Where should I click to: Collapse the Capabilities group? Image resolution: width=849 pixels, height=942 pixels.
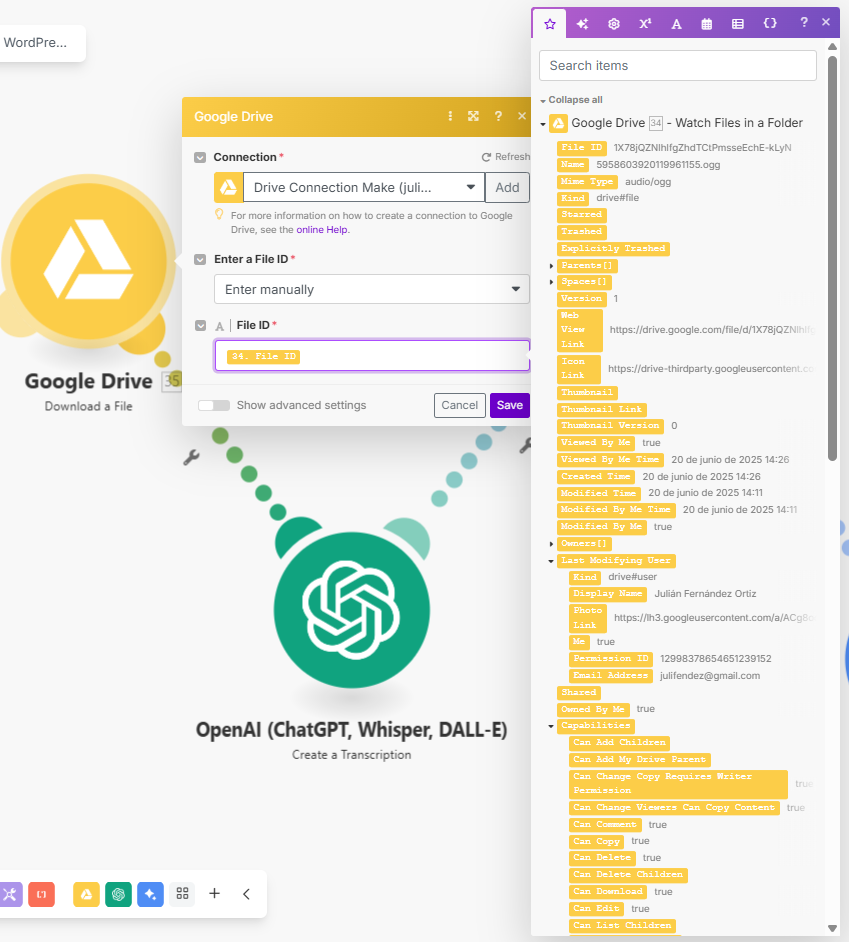(551, 726)
